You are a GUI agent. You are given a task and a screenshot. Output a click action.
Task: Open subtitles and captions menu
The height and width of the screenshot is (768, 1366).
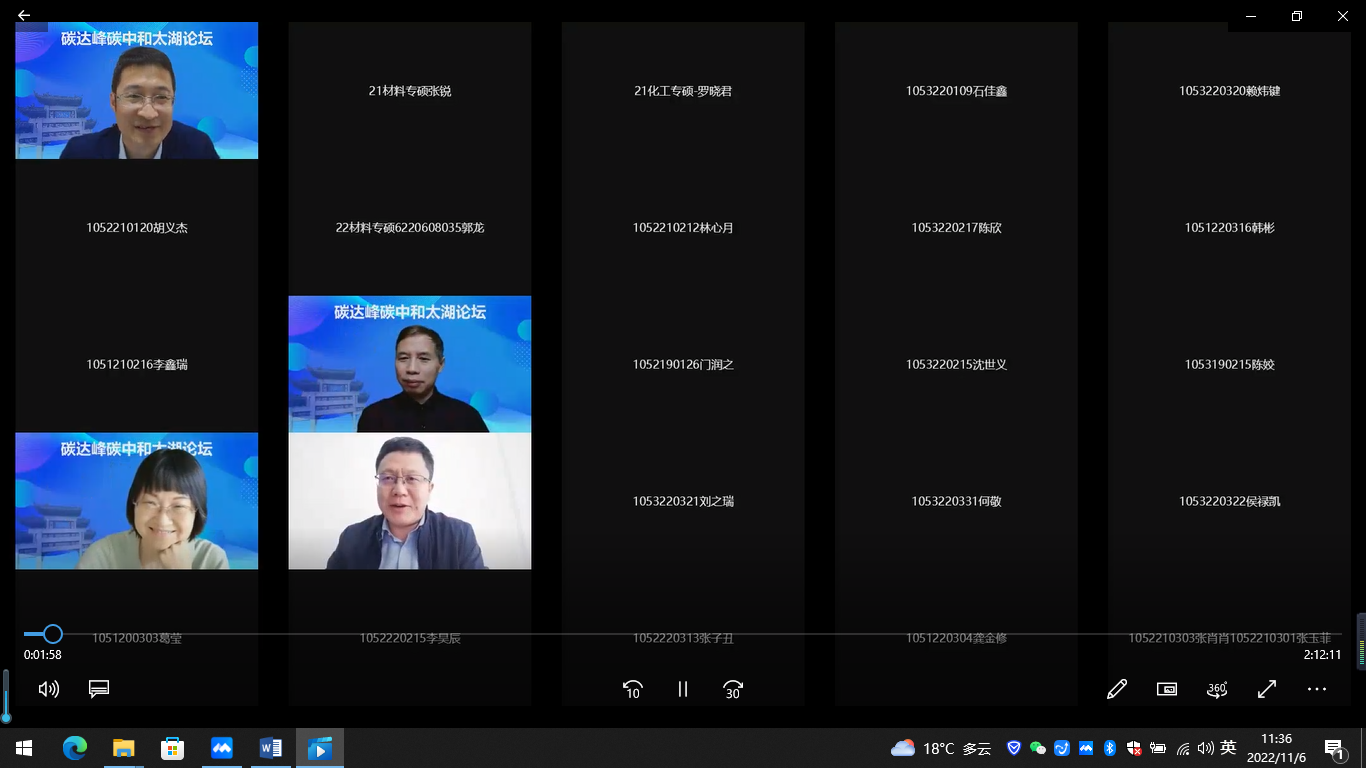coord(98,689)
